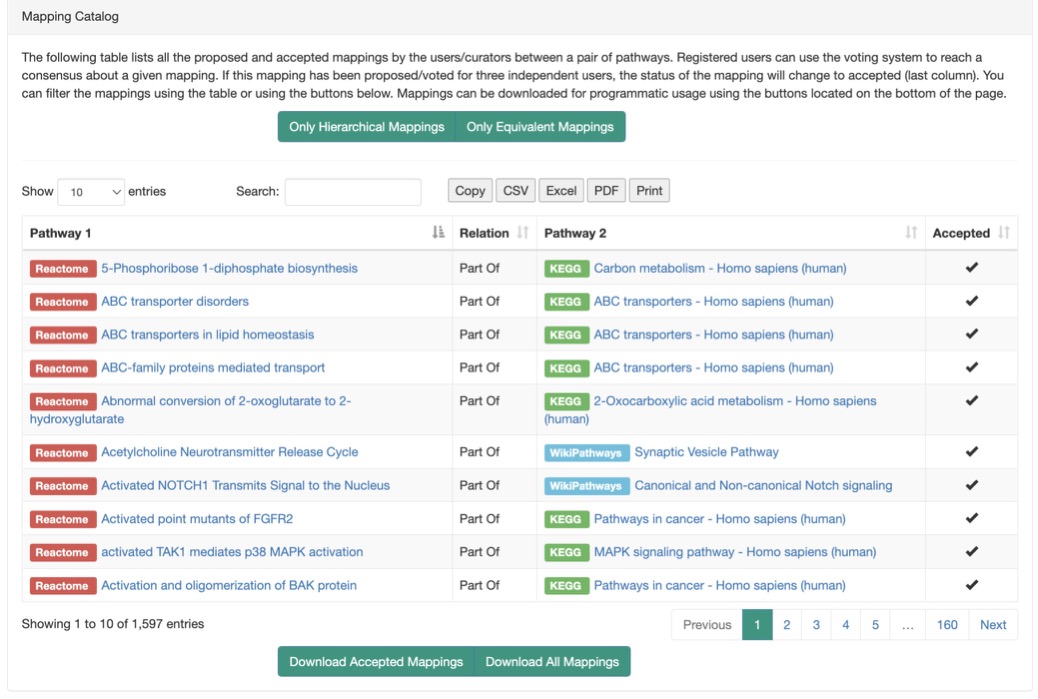Sort the Accepted column arrows
The width and height of the screenshot is (1038, 699).
coord(1004,232)
